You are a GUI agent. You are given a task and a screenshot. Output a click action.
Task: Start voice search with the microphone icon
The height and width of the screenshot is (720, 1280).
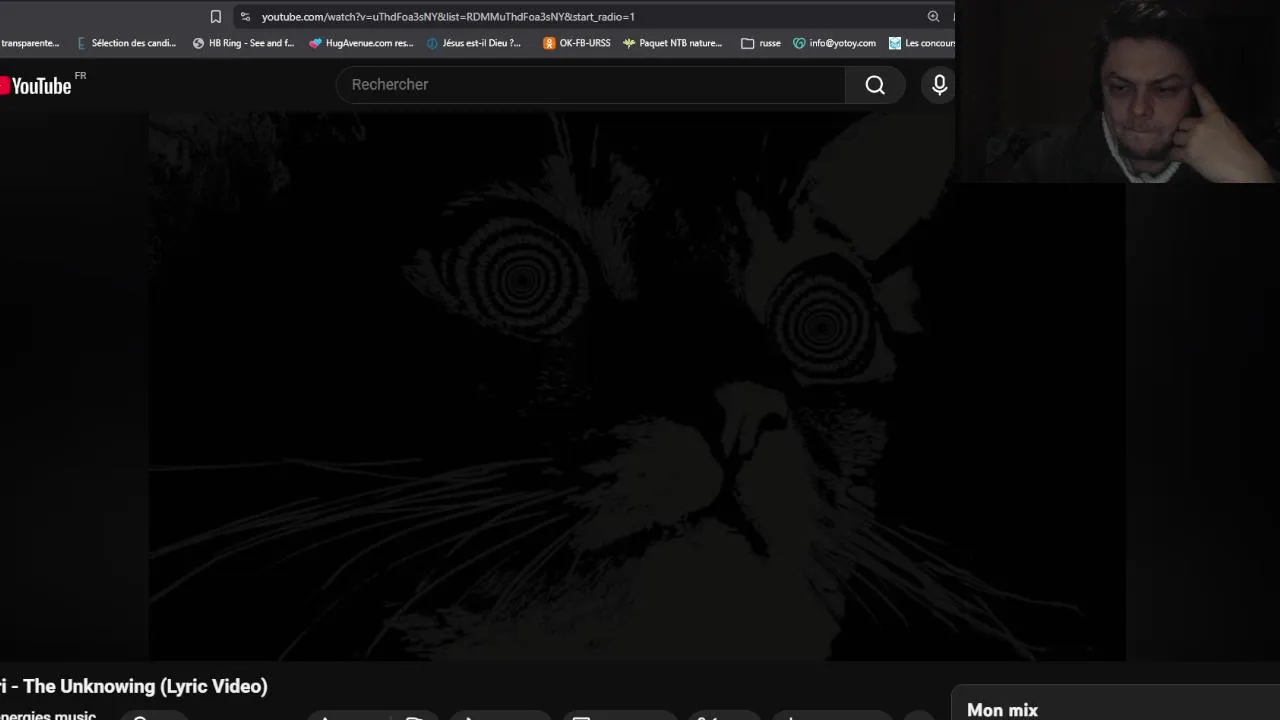pyautogui.click(x=939, y=85)
